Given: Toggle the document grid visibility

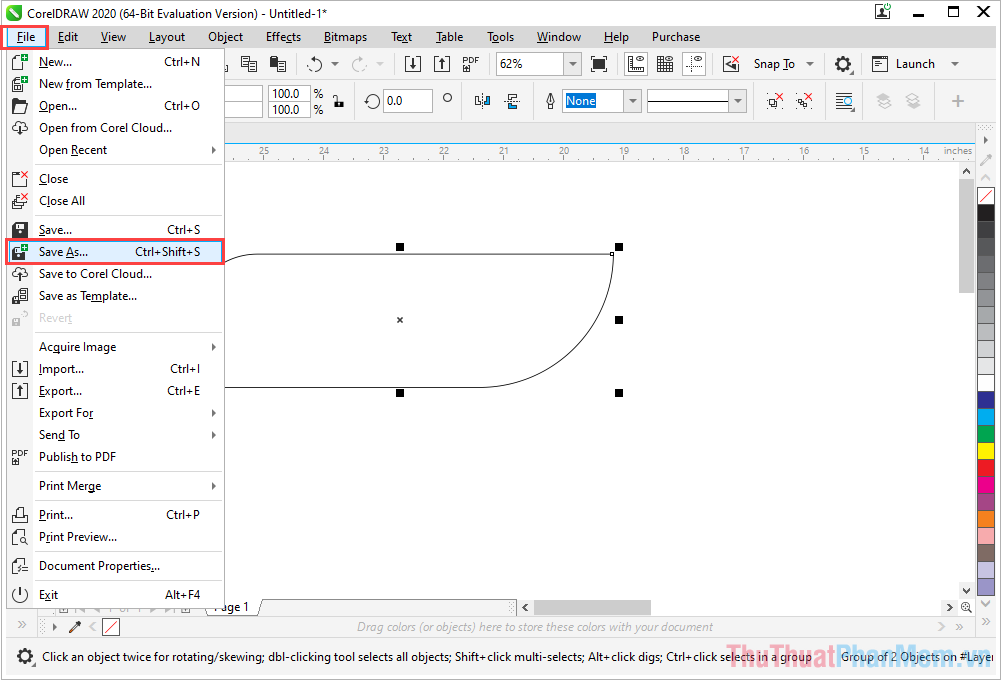Looking at the screenshot, I should [664, 63].
